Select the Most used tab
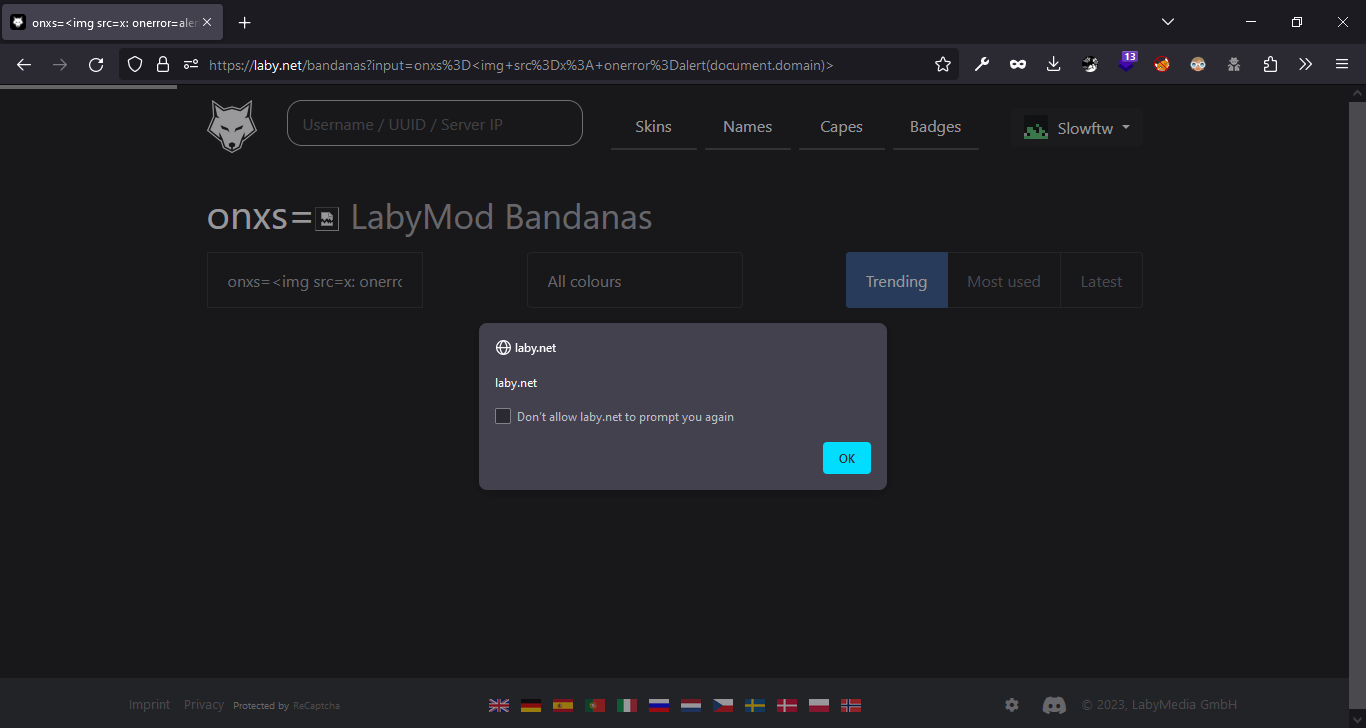 click(x=1004, y=280)
